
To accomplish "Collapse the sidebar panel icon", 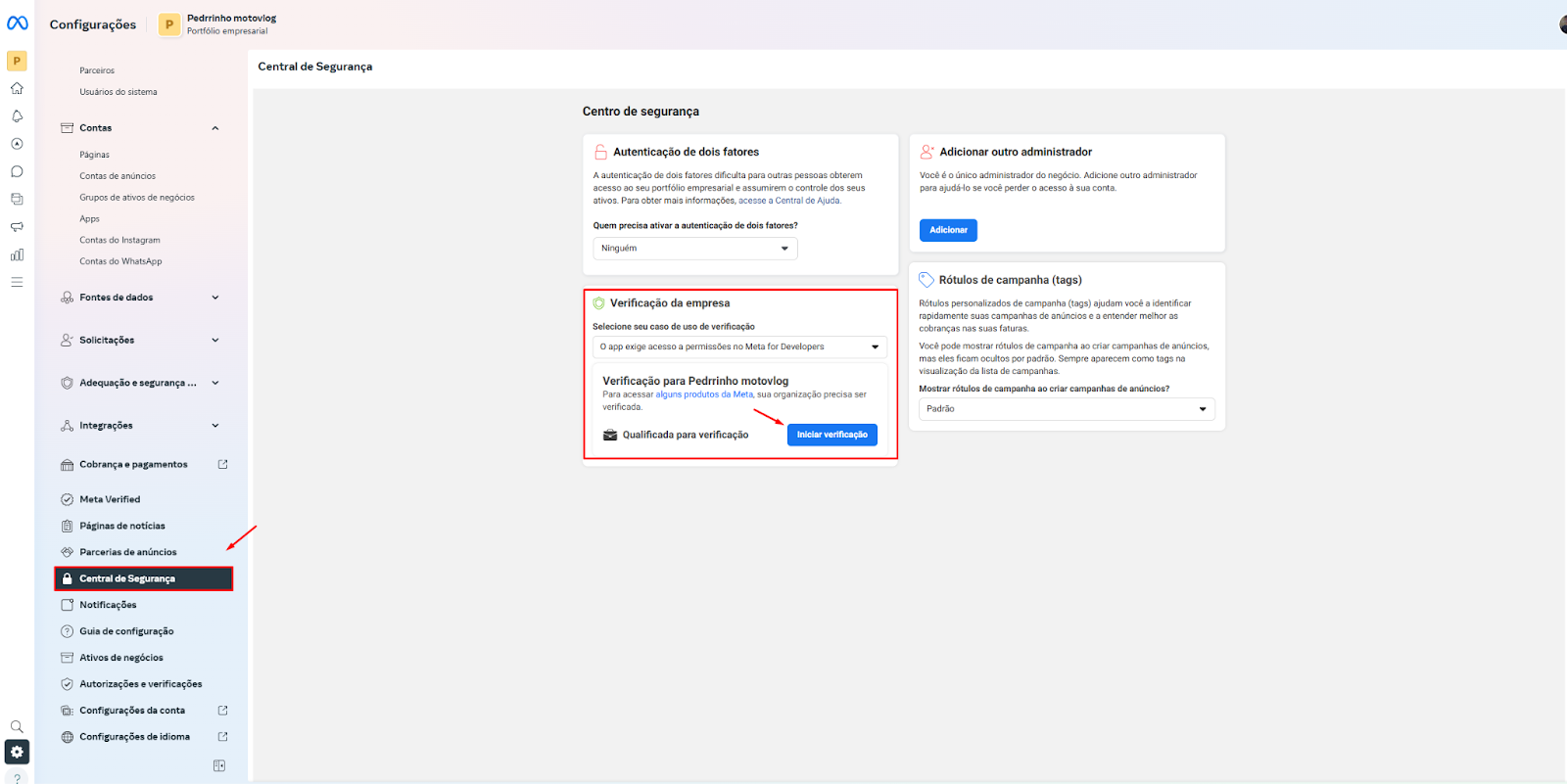I will pyautogui.click(x=219, y=765).
